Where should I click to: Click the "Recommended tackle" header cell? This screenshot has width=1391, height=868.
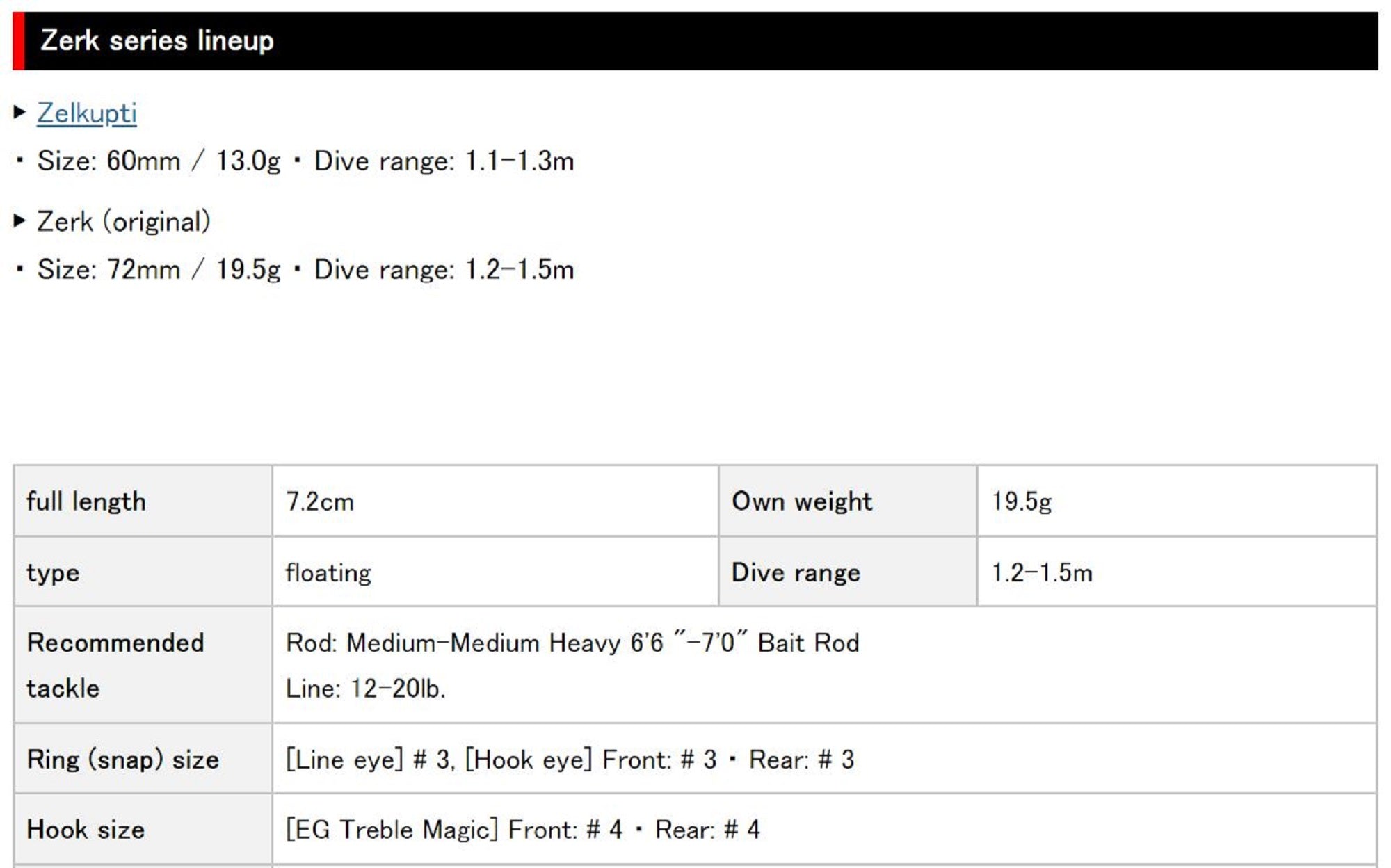tap(143, 665)
